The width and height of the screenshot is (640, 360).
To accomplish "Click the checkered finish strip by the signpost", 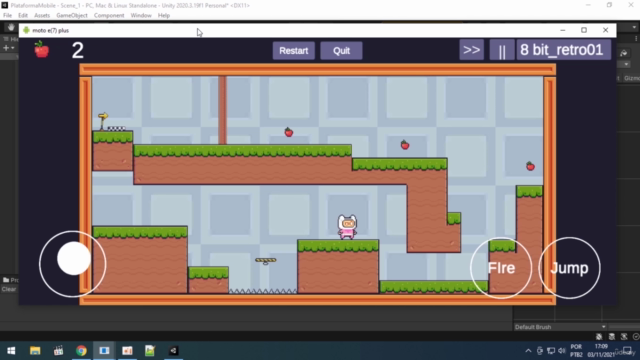I will point(116,129).
